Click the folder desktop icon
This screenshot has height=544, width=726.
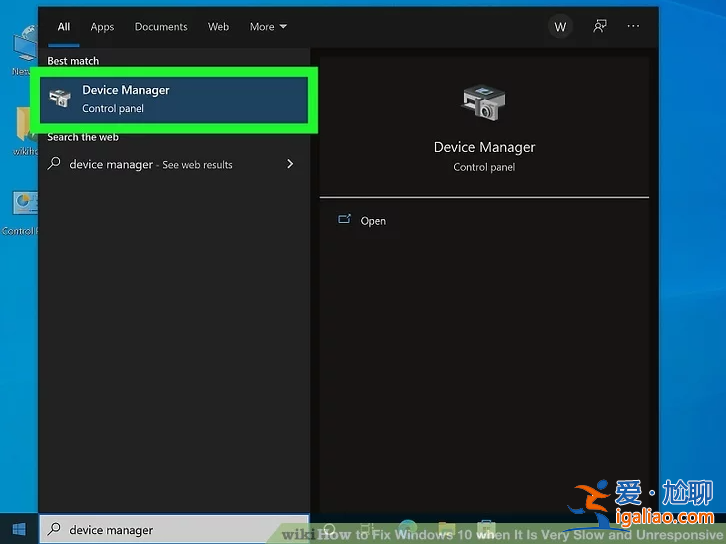26,131
